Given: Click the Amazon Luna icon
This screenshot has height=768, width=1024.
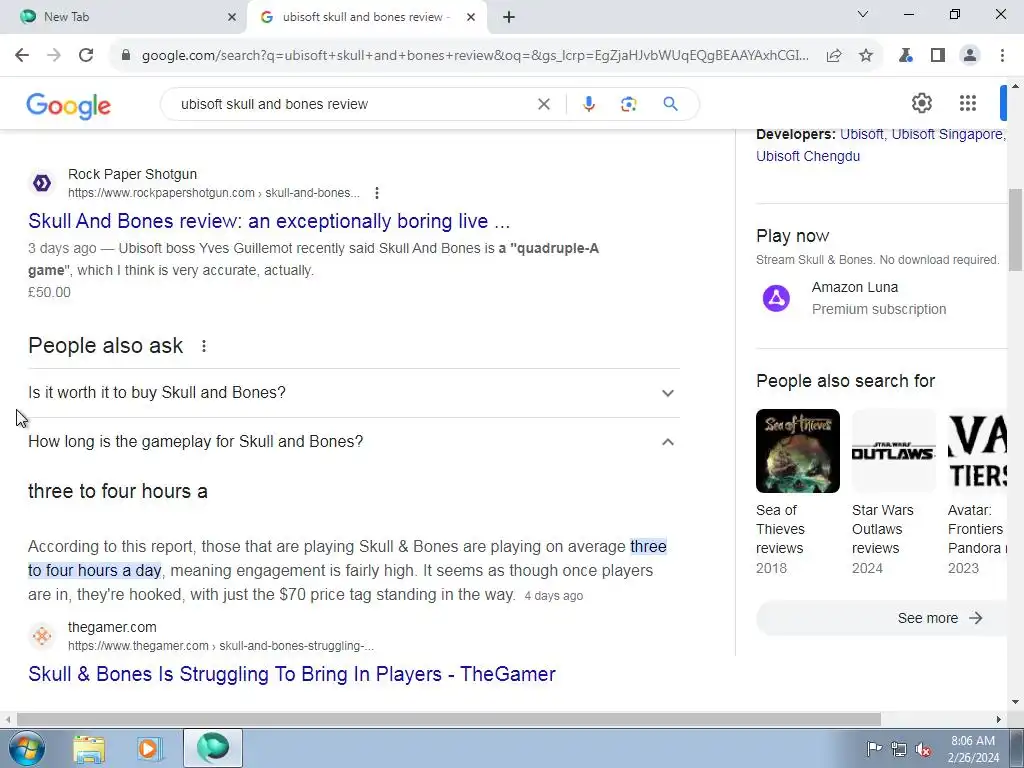Looking at the screenshot, I should pyautogui.click(x=776, y=298).
